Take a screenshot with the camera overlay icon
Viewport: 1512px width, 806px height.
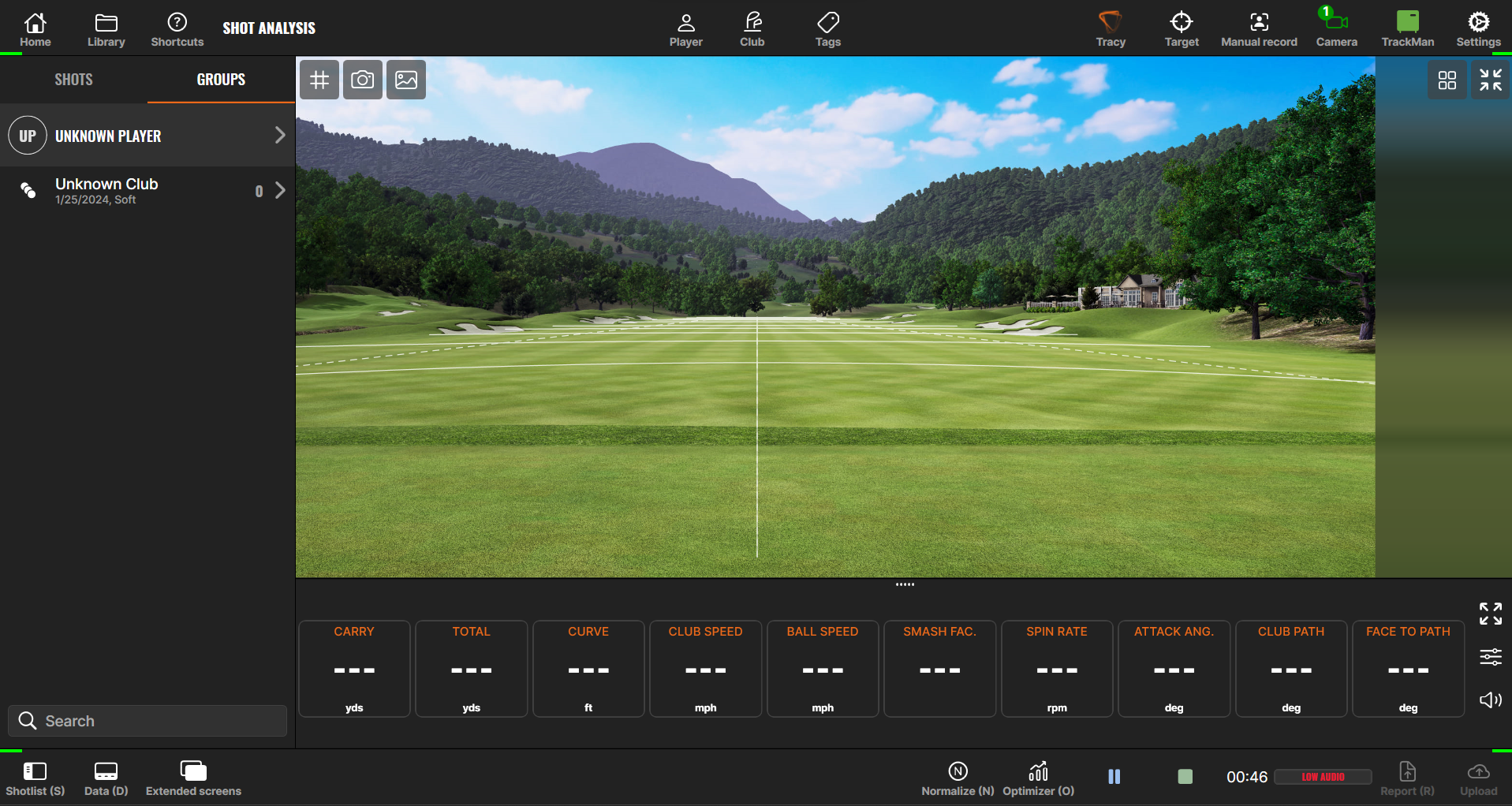(x=362, y=79)
